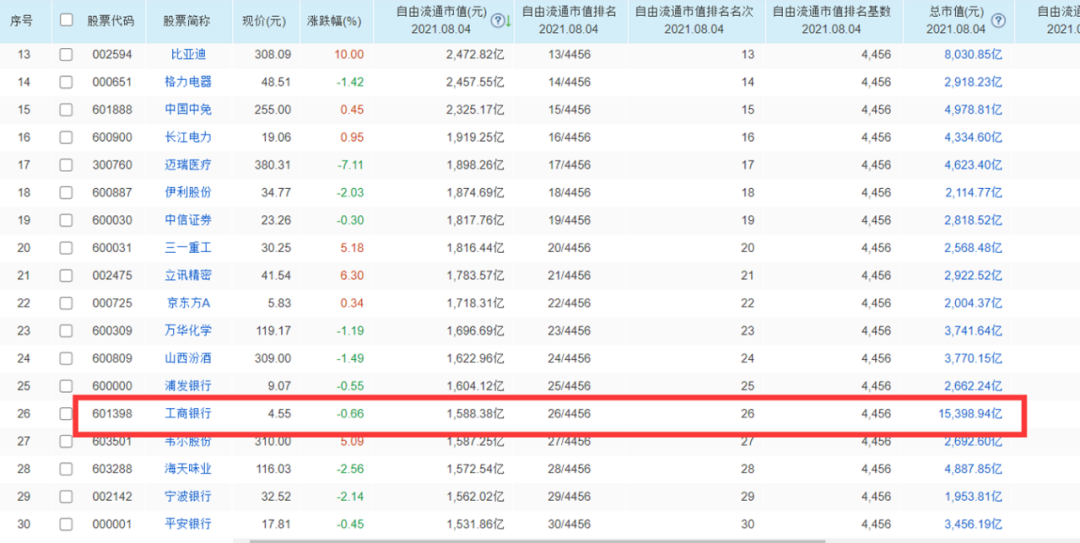Sort by 涨跌幅(%) column header
This screenshot has height=543, width=1080.
(x=334, y=20)
